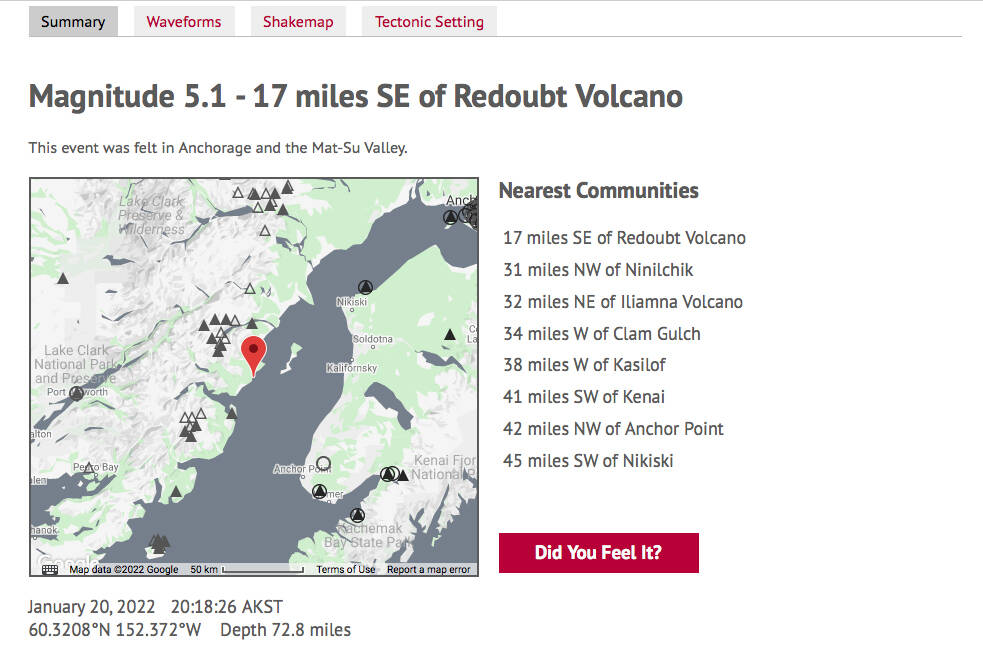View the Tectonic Setting tab
983x655 pixels.
429,22
